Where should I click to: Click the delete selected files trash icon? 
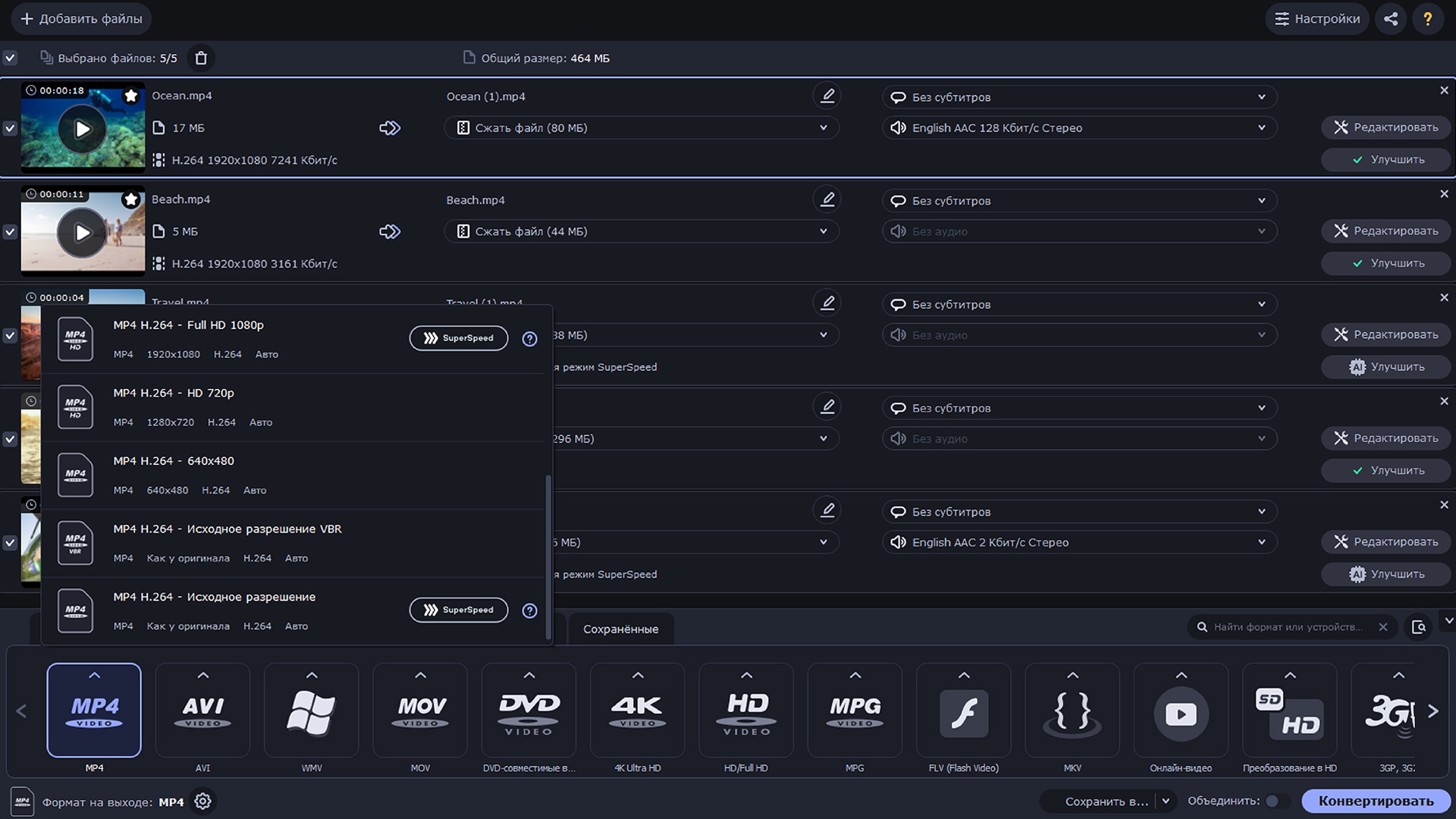click(x=201, y=58)
